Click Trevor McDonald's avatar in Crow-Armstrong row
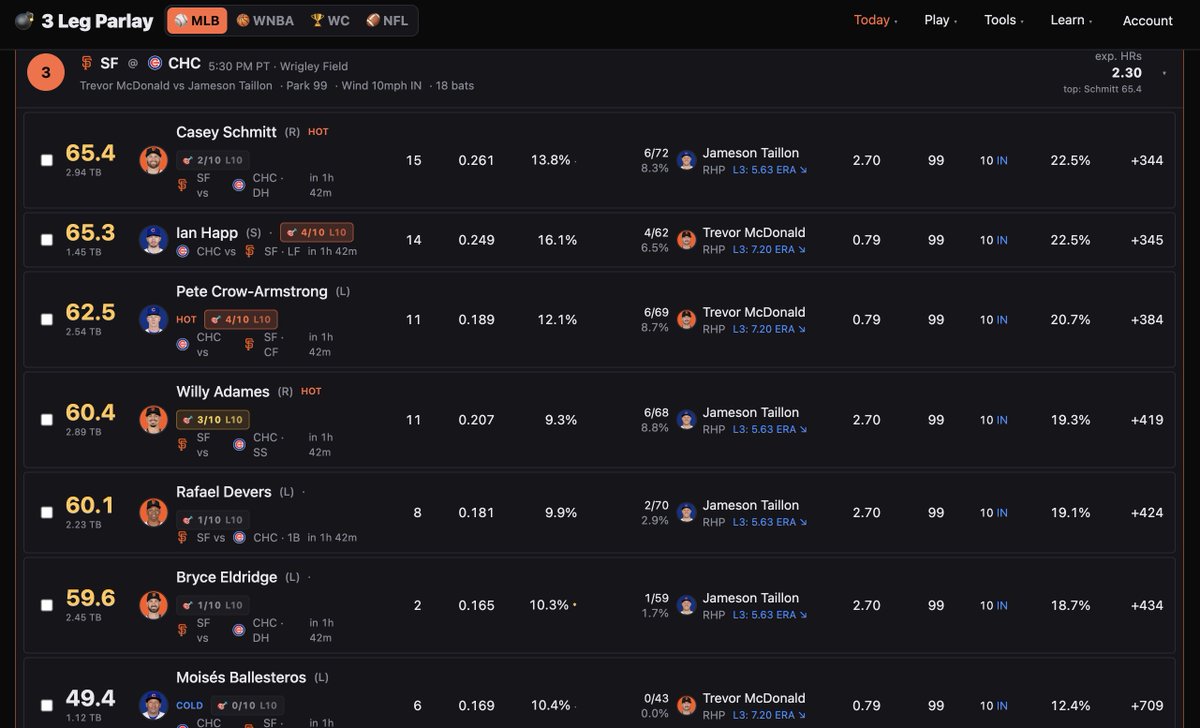Screen dimensions: 1200x728 [686, 320]
